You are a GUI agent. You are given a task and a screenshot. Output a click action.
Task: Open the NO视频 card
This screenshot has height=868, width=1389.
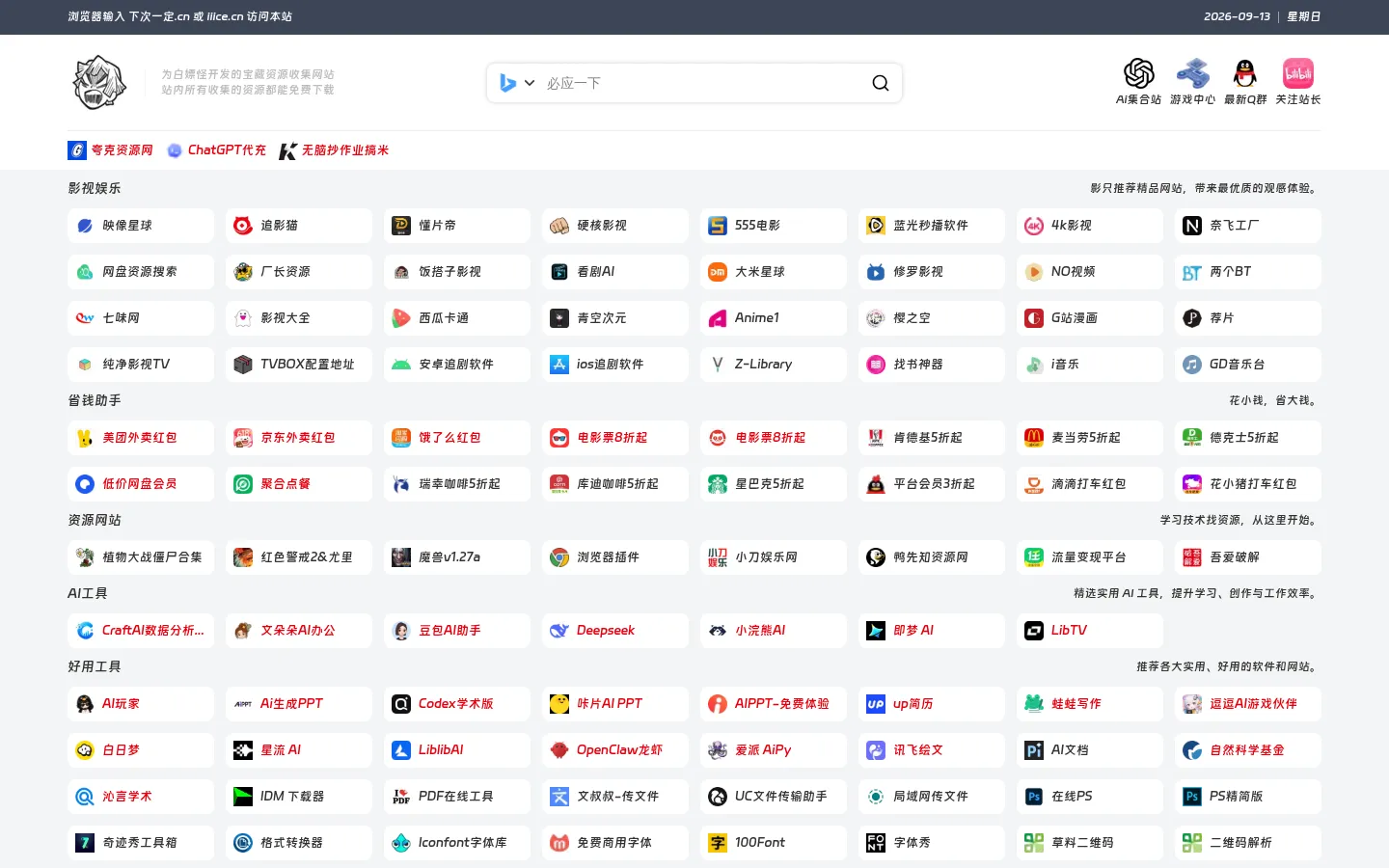(1090, 272)
